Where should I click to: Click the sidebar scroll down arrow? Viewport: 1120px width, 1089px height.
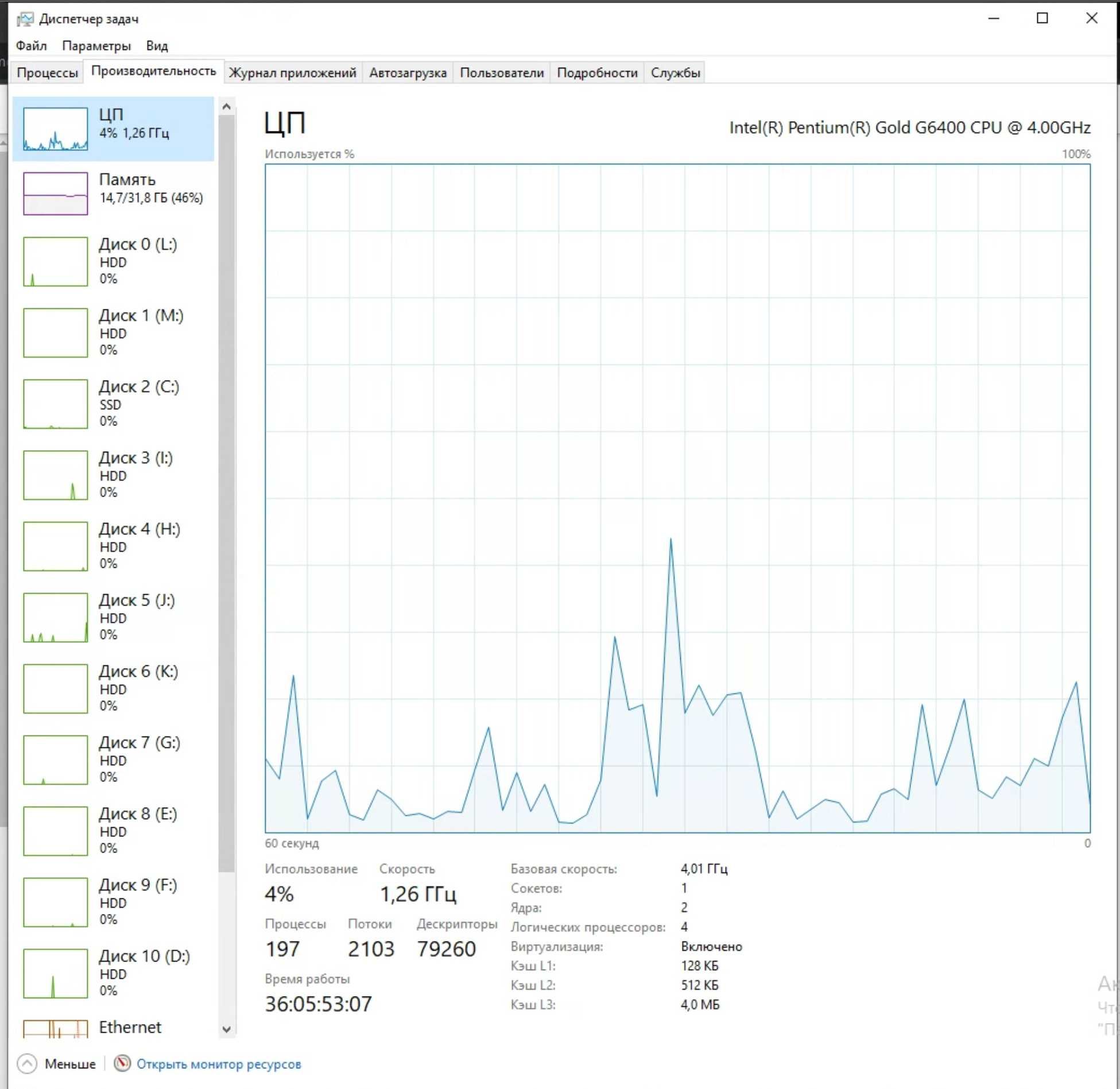pyautogui.click(x=226, y=1029)
